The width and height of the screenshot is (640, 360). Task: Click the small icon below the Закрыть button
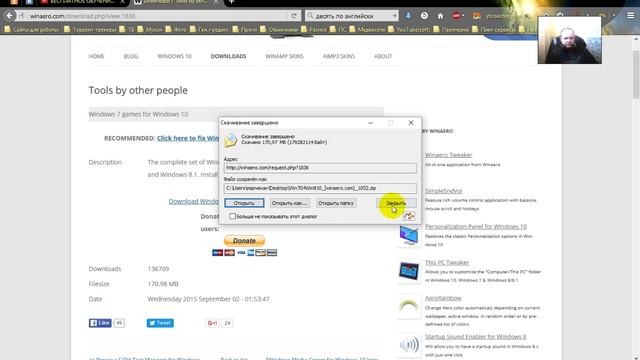click(x=409, y=216)
